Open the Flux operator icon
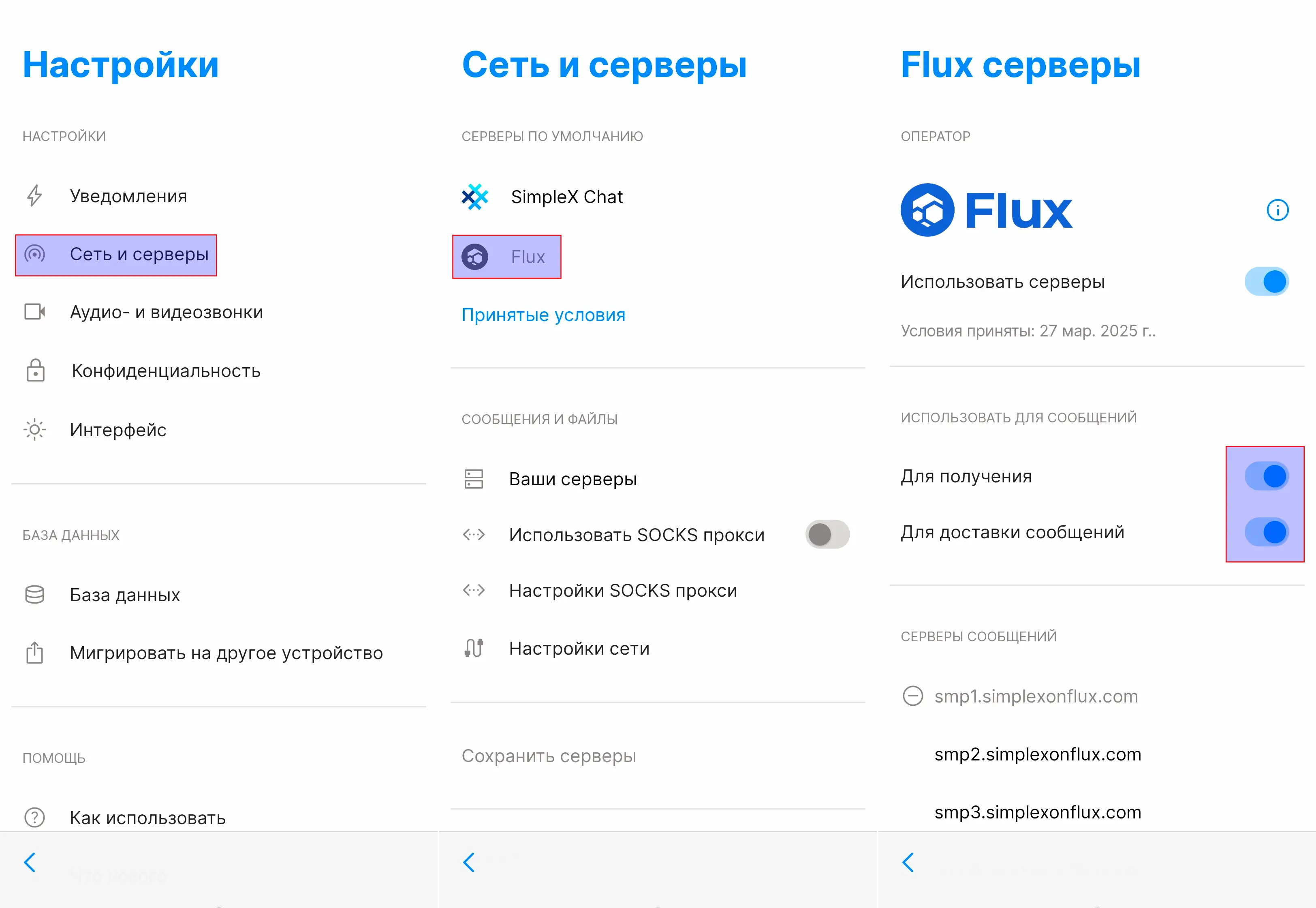 click(x=474, y=257)
